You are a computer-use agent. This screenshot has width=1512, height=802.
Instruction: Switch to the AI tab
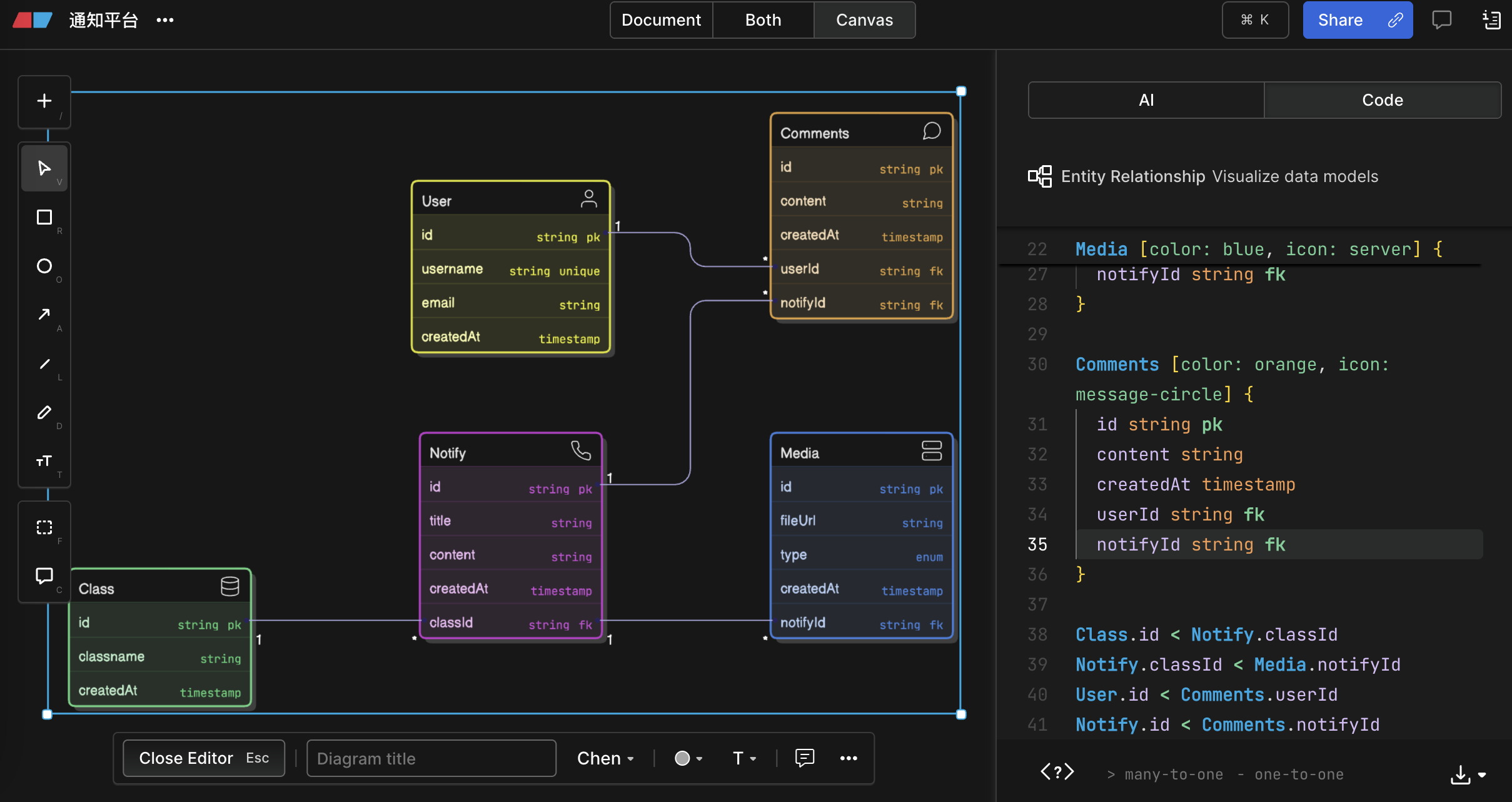tap(1146, 100)
